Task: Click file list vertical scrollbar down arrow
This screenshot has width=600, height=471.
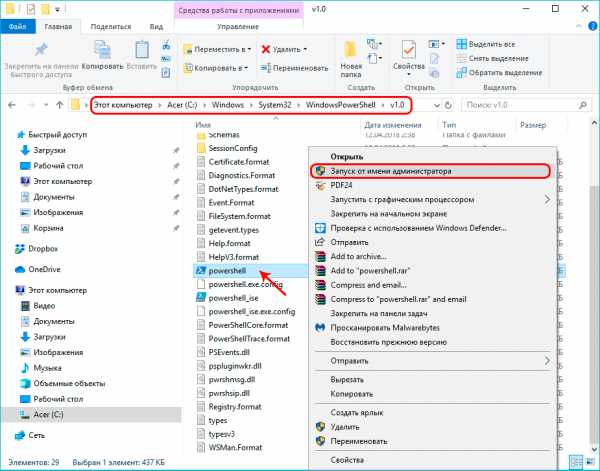Action: pyautogui.click(x=594, y=449)
